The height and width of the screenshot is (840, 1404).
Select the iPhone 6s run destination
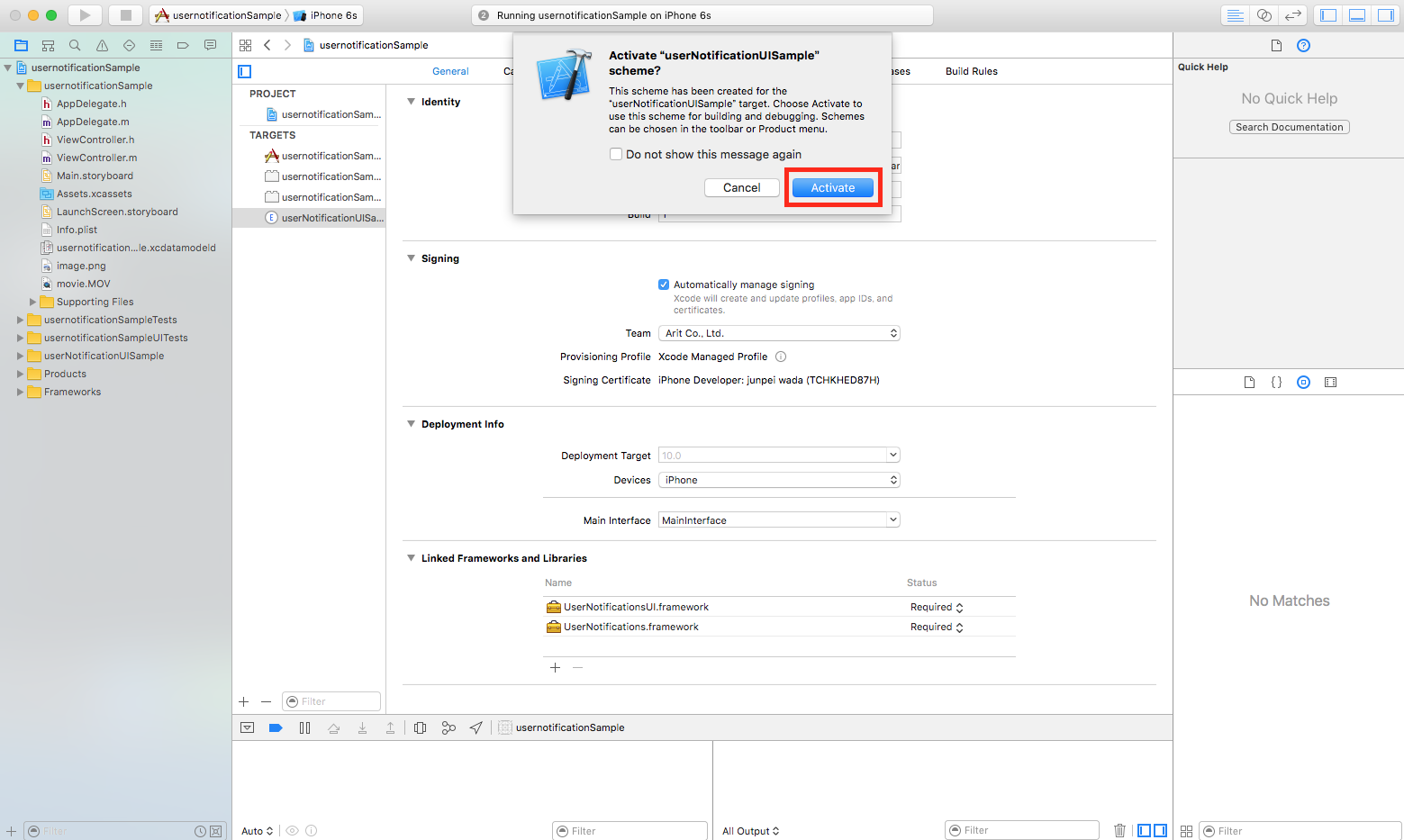(326, 15)
